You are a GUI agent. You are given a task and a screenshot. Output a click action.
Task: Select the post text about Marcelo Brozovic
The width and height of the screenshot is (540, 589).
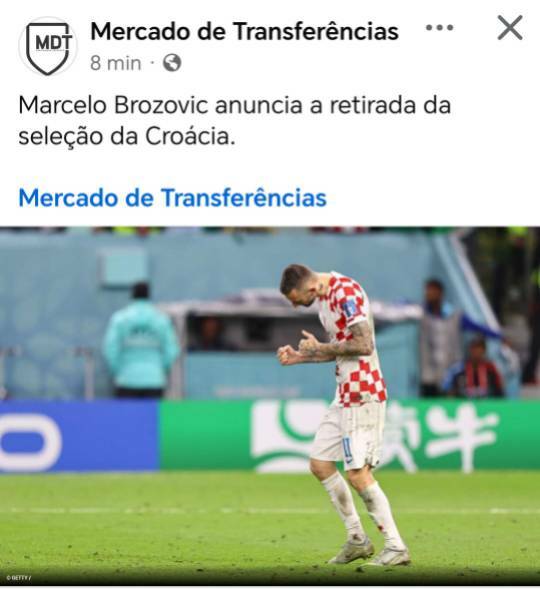click(x=235, y=120)
